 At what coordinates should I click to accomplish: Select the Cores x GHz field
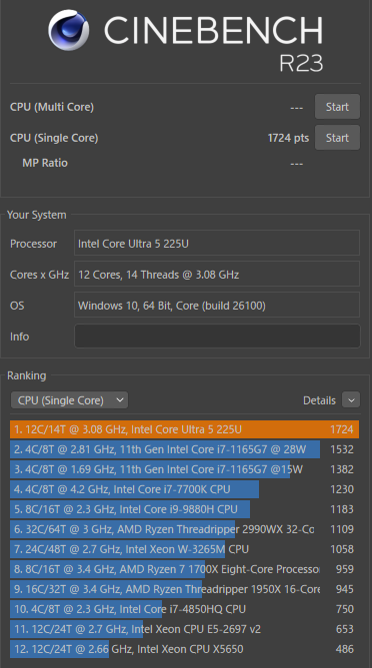pos(217,274)
